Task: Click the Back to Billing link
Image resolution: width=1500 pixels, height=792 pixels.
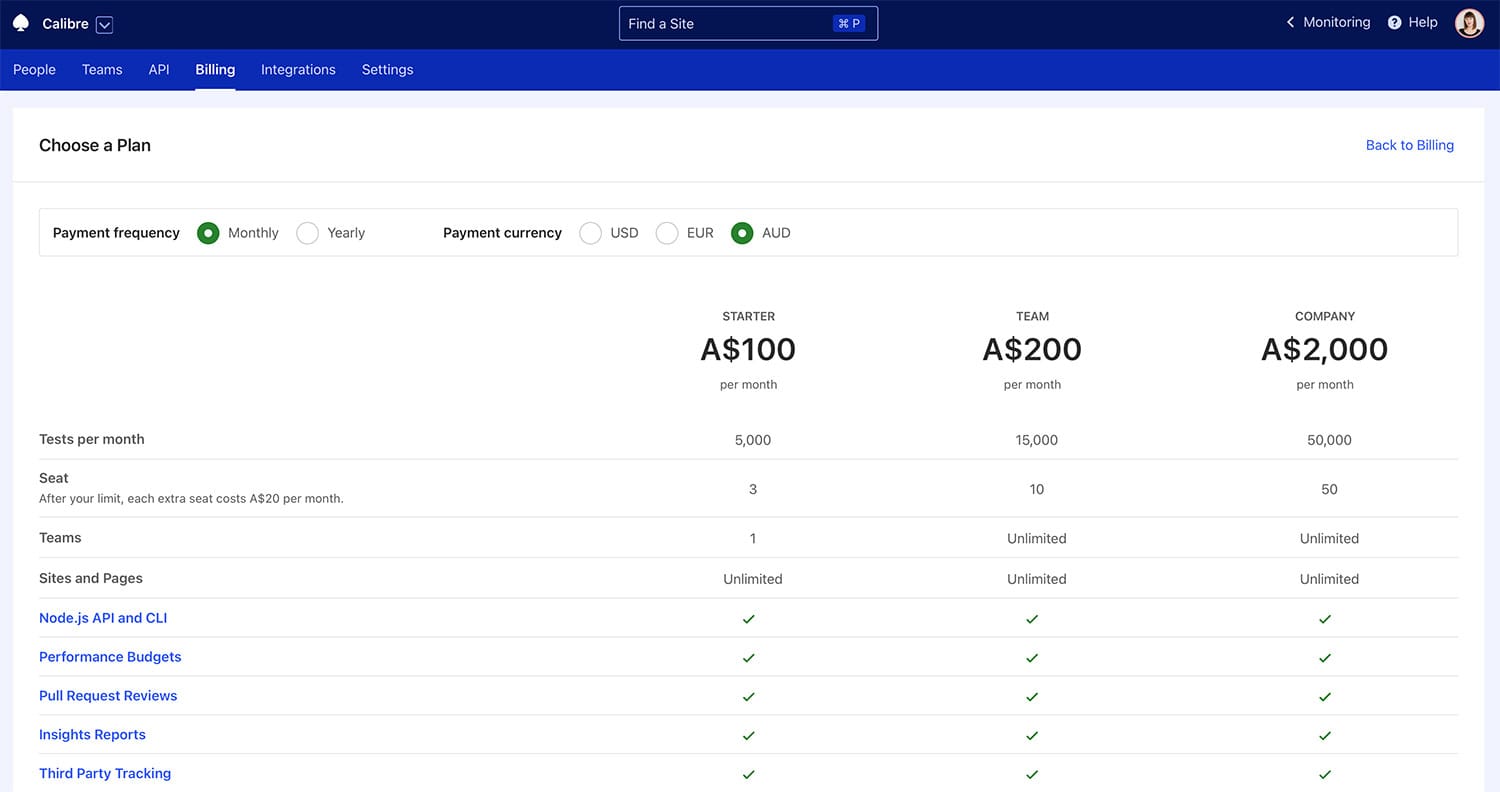Action: tap(1409, 145)
